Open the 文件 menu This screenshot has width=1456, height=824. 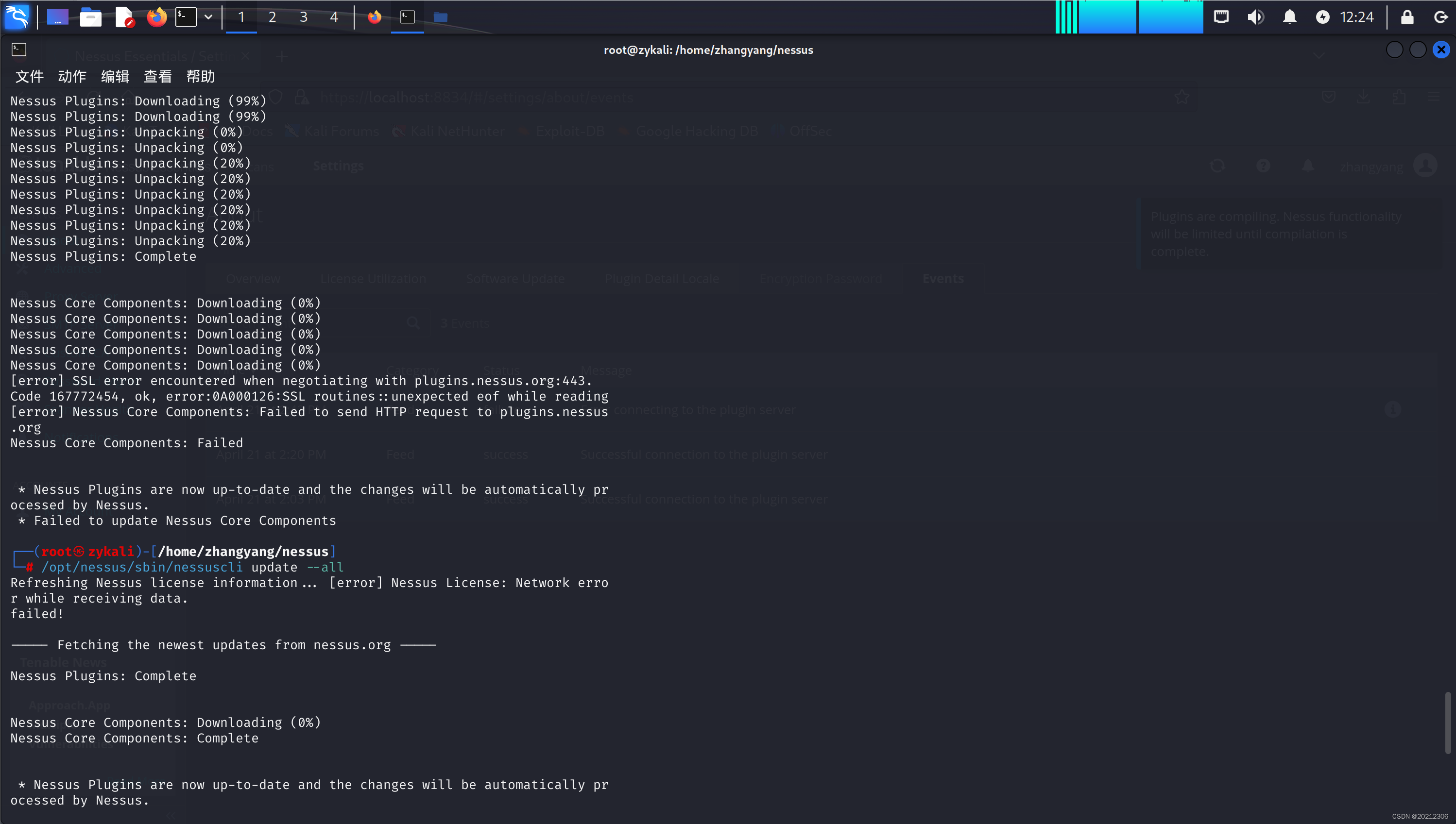[x=30, y=76]
